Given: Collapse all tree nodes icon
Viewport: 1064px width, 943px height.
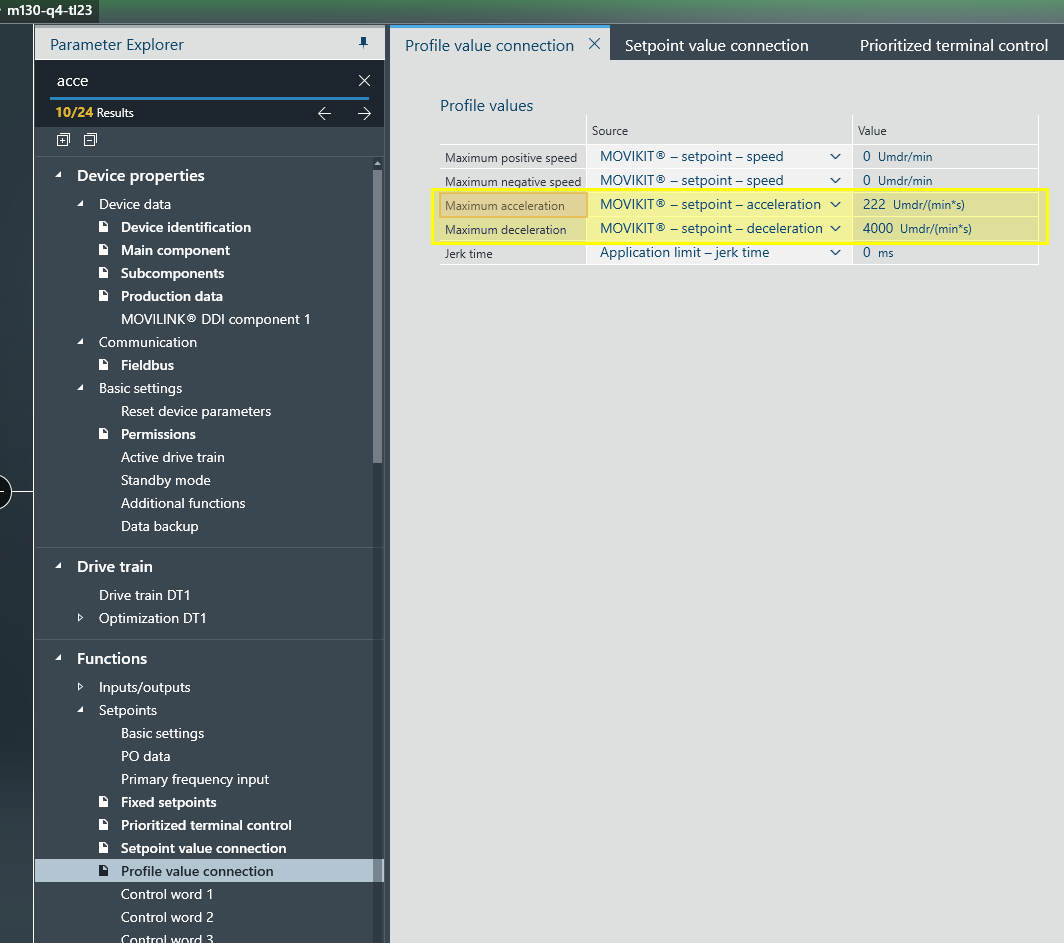Looking at the screenshot, I should (x=90, y=140).
